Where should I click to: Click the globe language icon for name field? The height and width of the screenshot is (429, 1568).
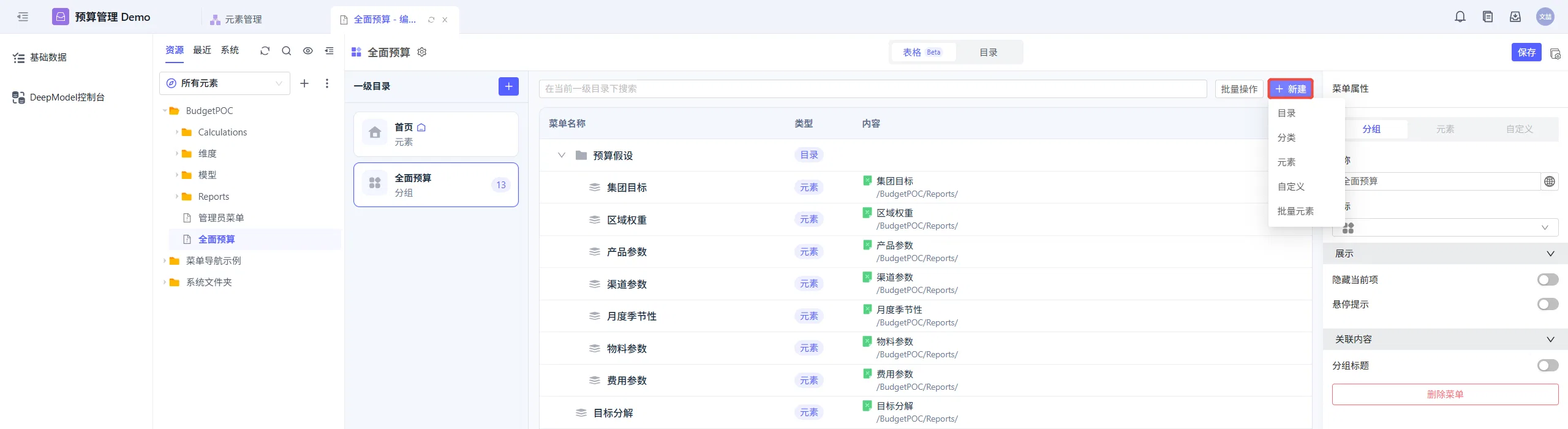click(x=1550, y=181)
